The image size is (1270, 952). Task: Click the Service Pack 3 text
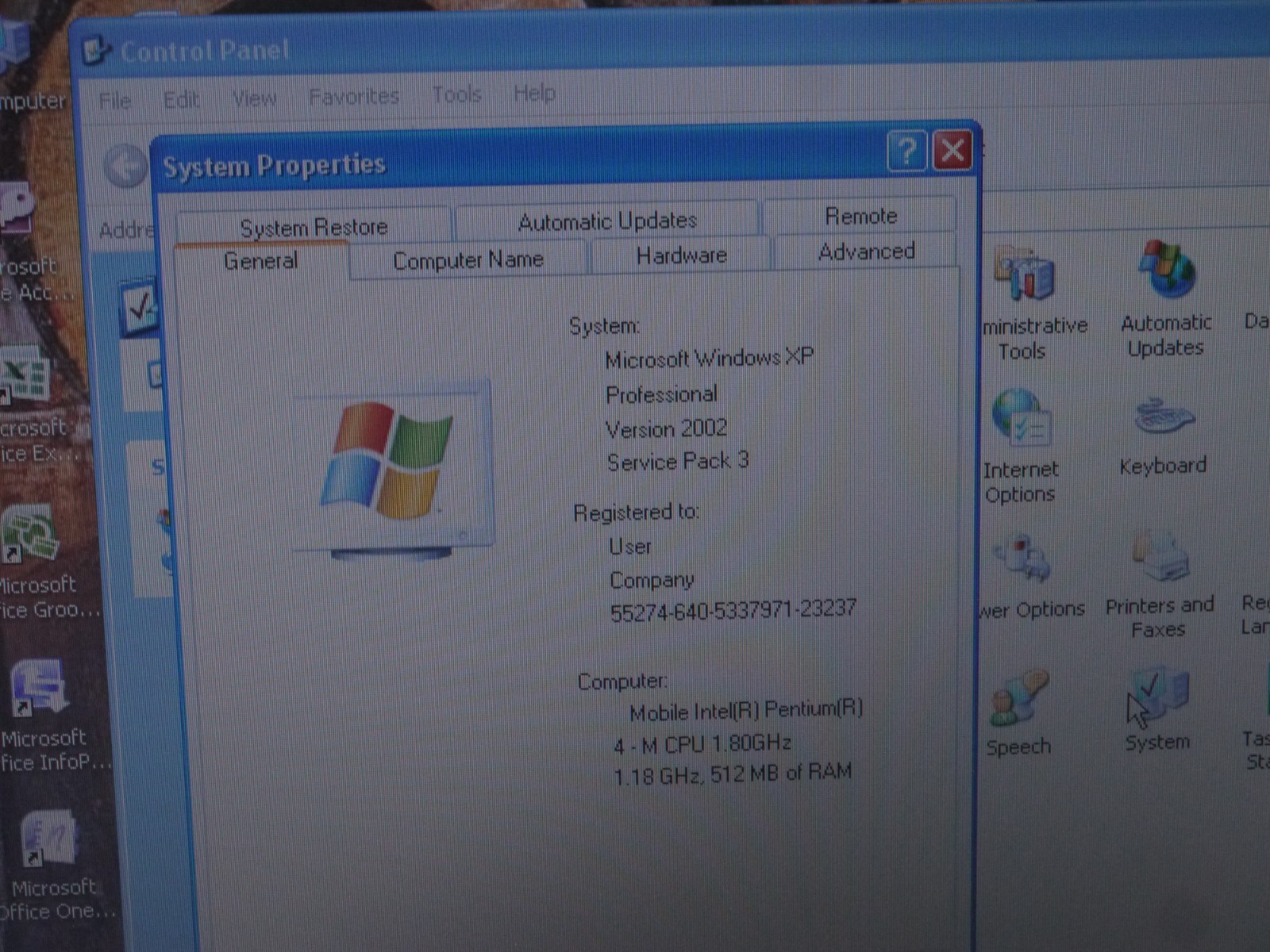tap(678, 461)
